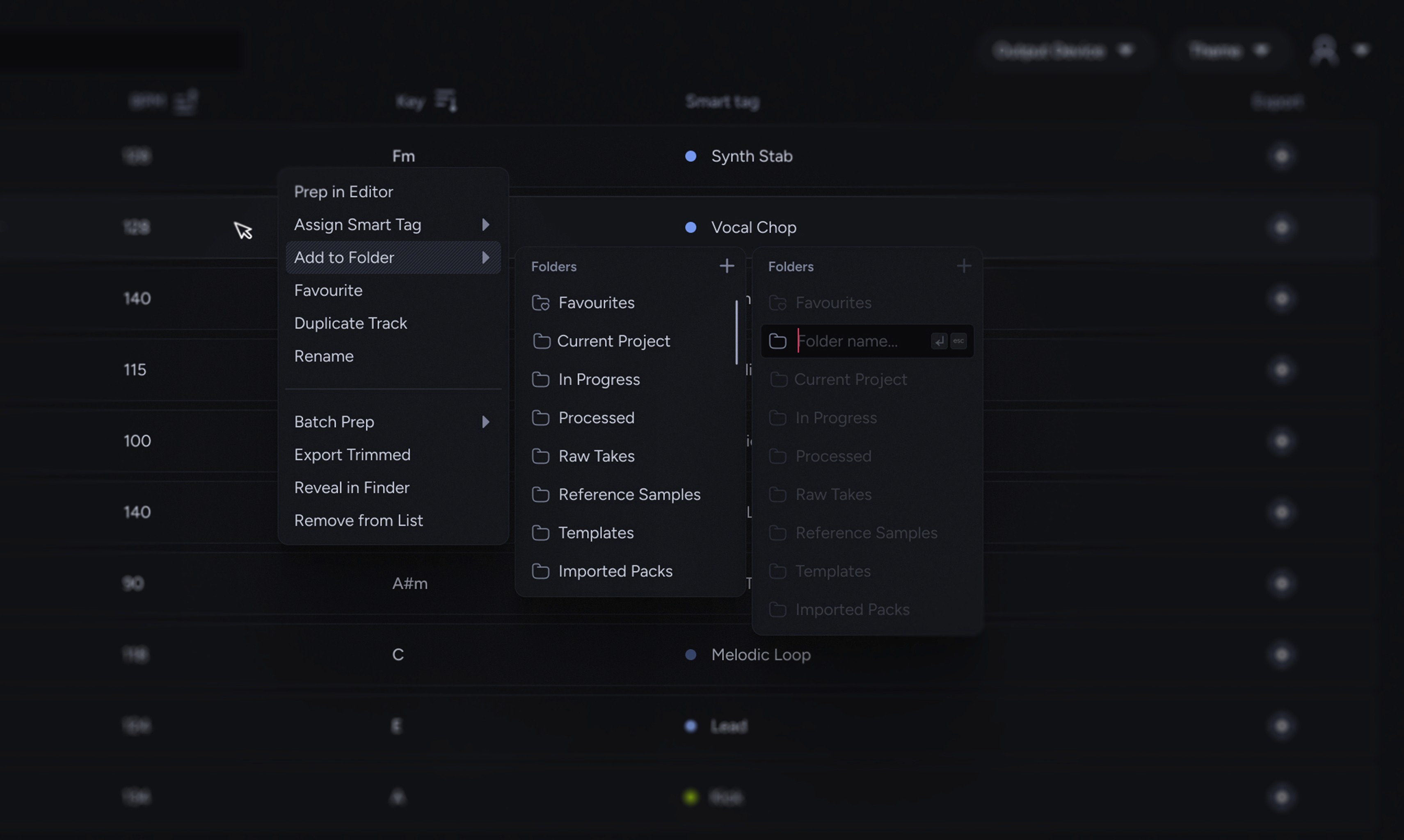
Task: Click the esc icon in folder name field
Action: tap(958, 341)
